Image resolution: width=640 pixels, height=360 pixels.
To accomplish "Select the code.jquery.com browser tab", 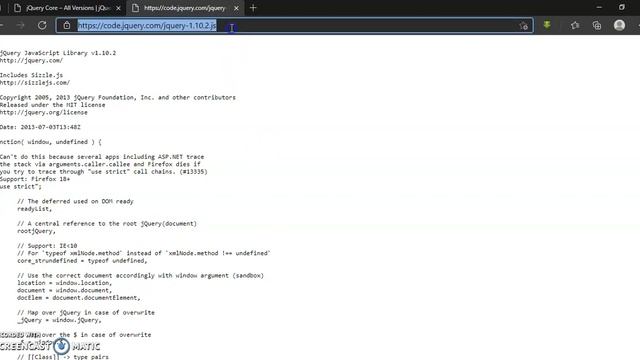I will 185,8.
